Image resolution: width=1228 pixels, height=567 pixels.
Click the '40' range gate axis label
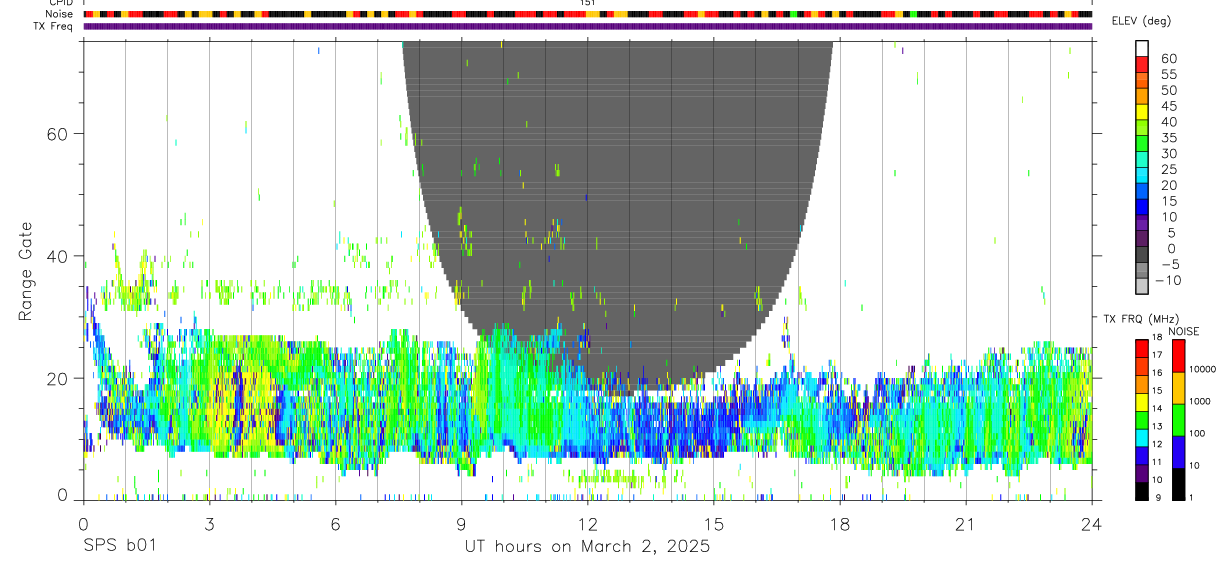coord(56,256)
